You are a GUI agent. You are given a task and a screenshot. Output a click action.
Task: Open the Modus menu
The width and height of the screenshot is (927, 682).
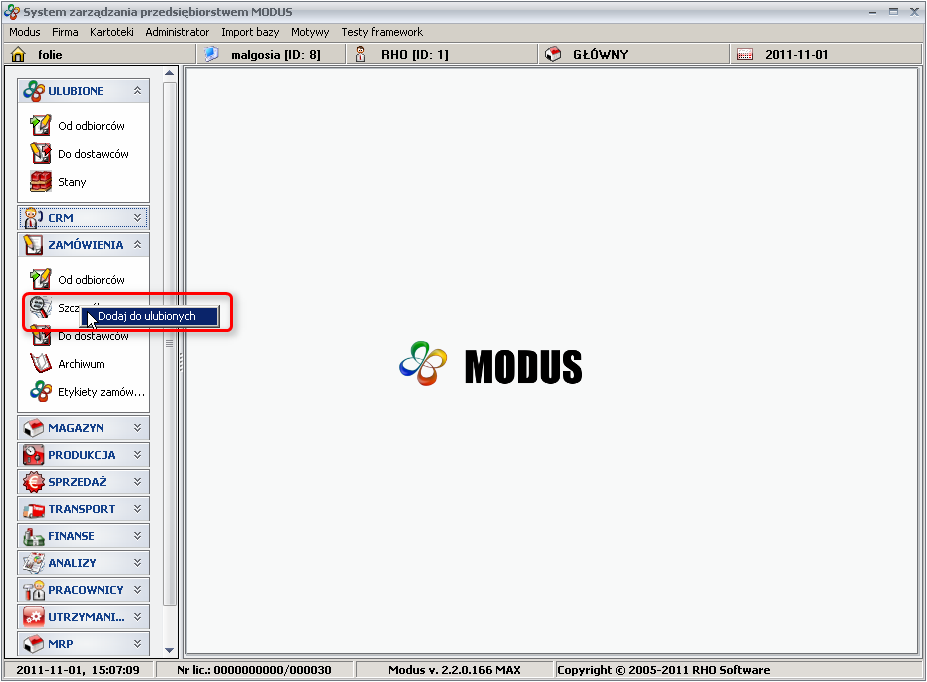tap(25, 32)
